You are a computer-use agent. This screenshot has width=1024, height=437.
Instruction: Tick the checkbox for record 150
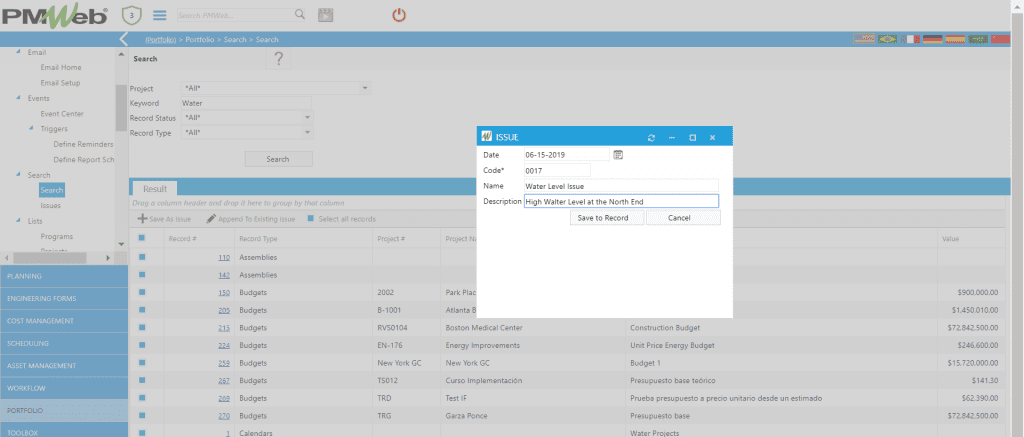coord(142,292)
